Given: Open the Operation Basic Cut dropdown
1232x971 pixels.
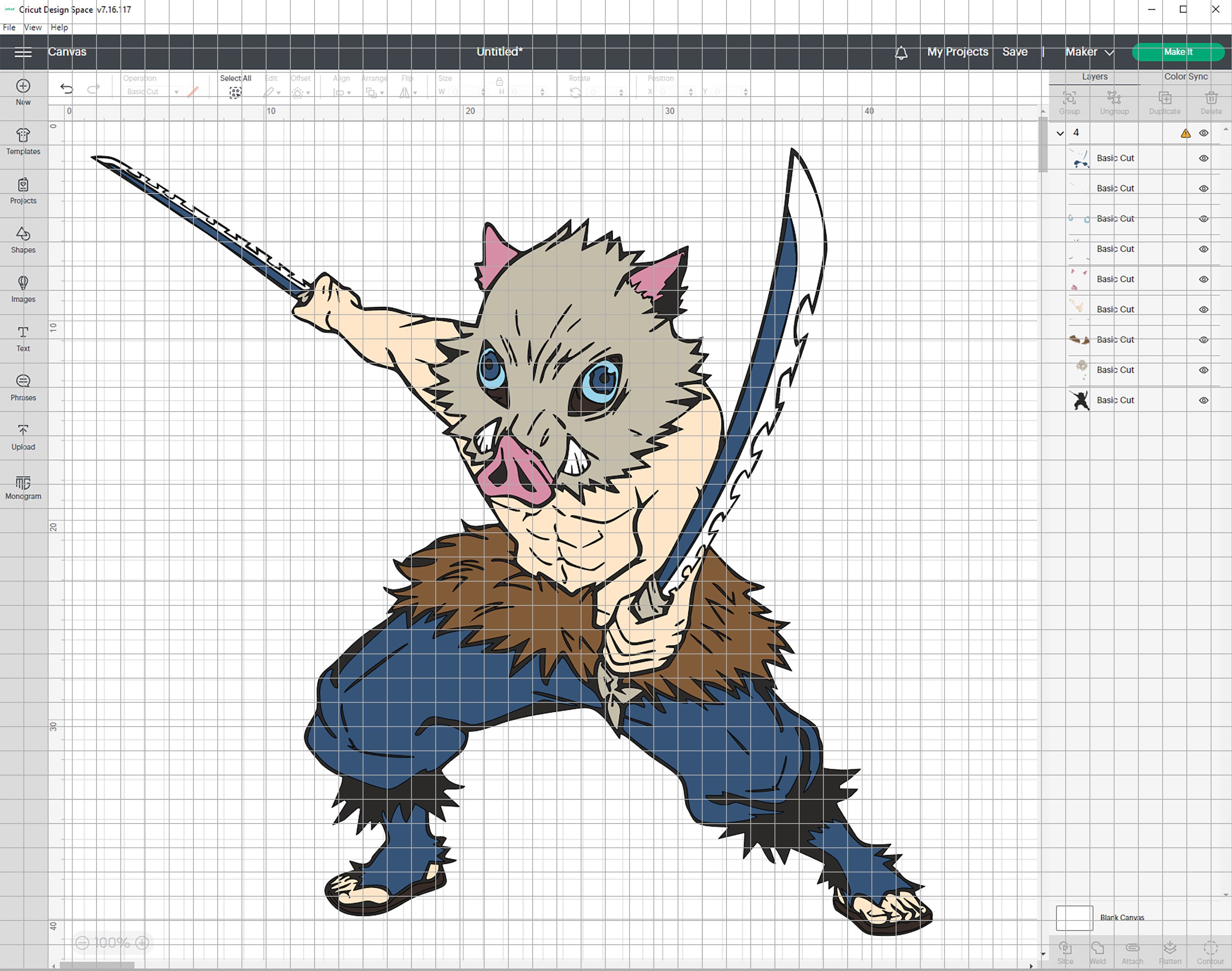Looking at the screenshot, I should (x=152, y=92).
